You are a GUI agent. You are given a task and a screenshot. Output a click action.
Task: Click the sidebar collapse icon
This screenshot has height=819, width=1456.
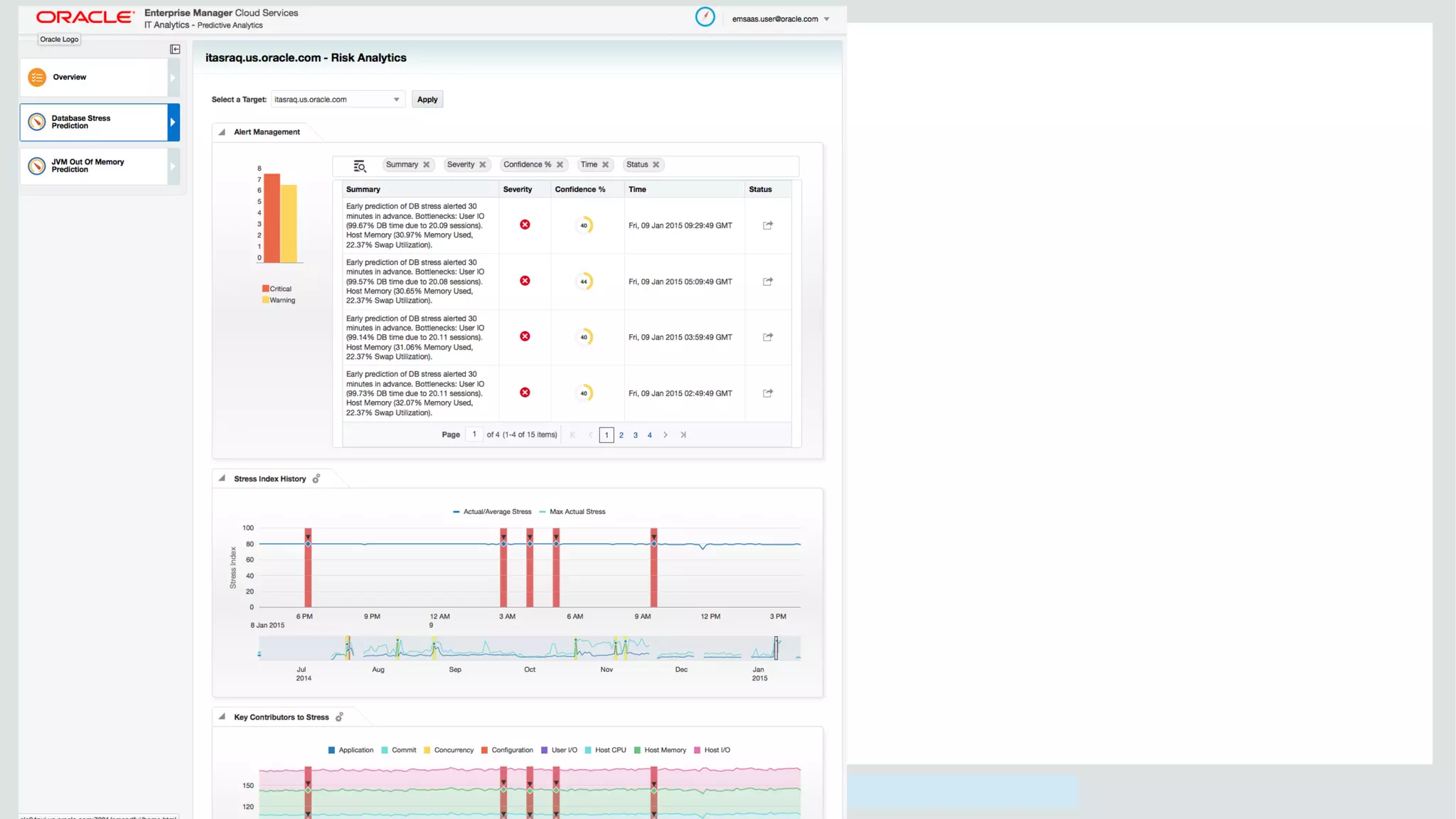175,49
